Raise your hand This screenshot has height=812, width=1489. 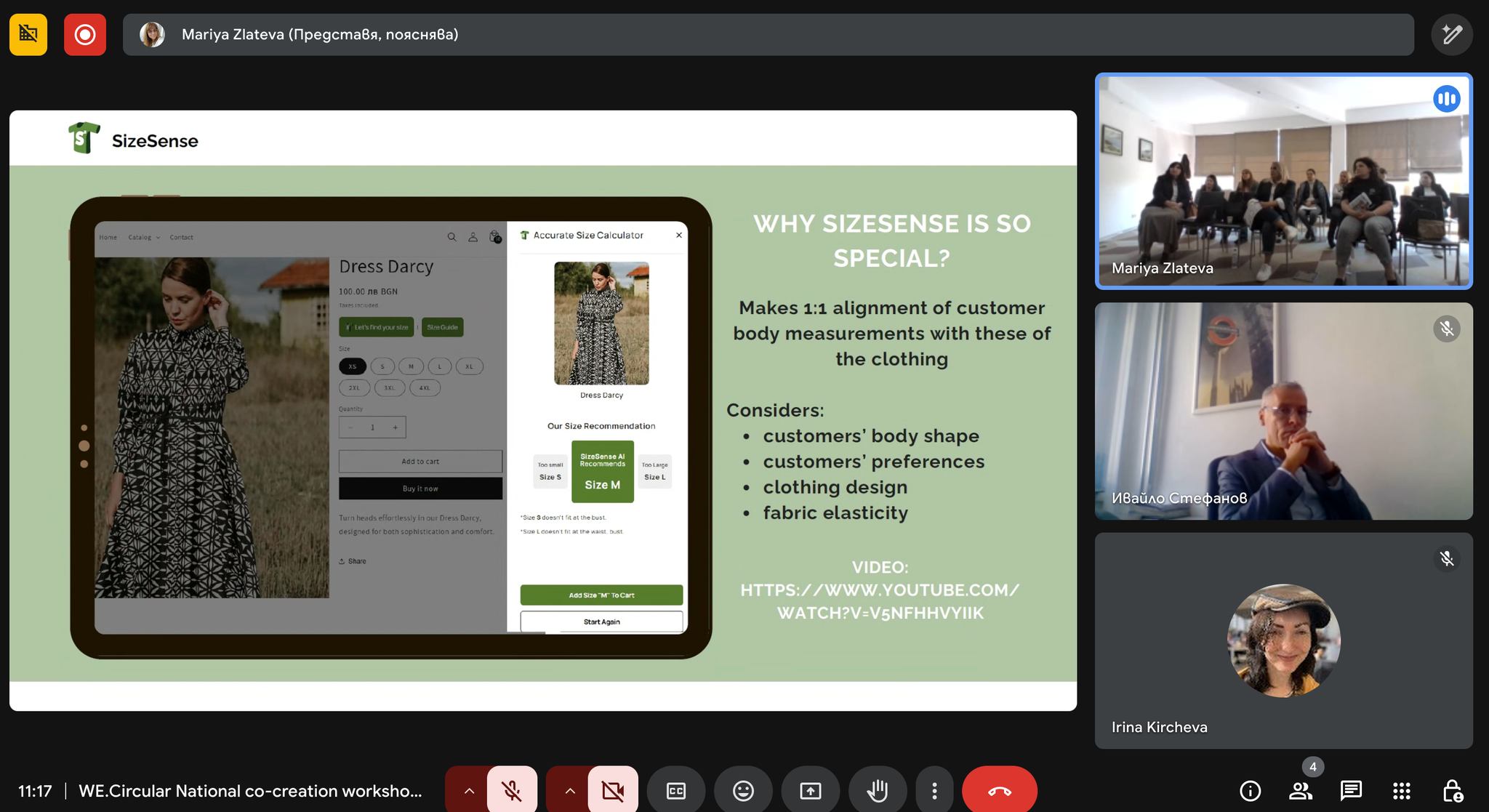tap(878, 790)
